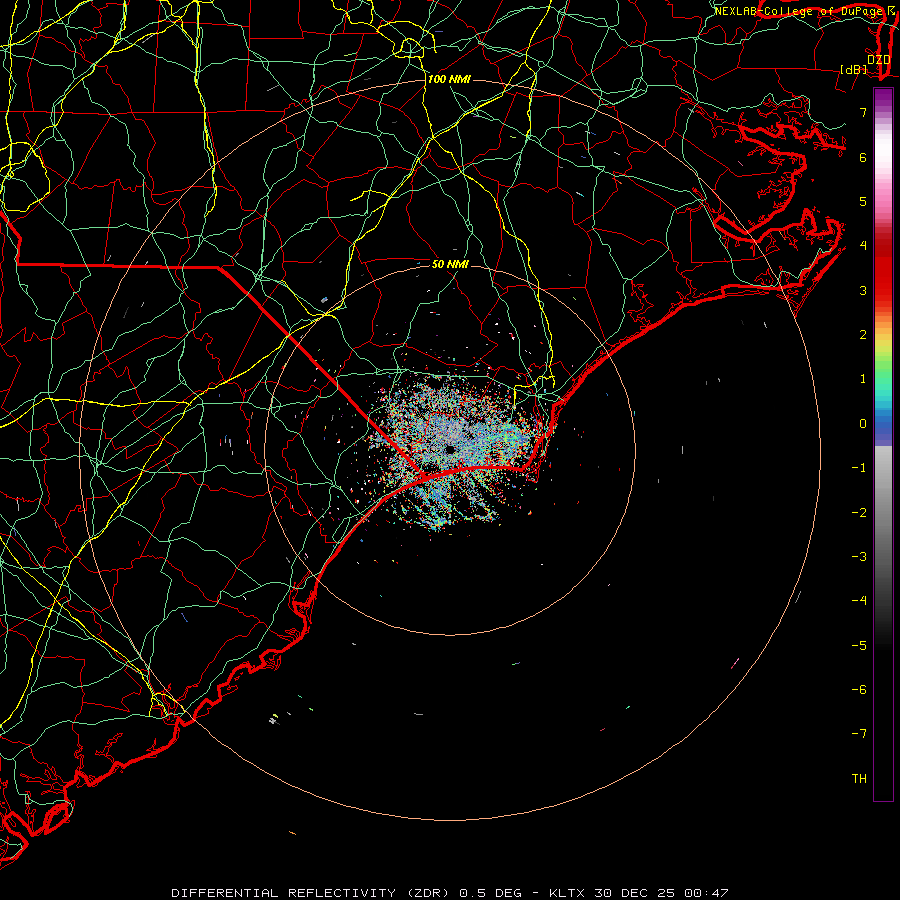Click the '6' value on the color scale
Image resolution: width=900 pixels, height=900 pixels.
(x=863, y=157)
